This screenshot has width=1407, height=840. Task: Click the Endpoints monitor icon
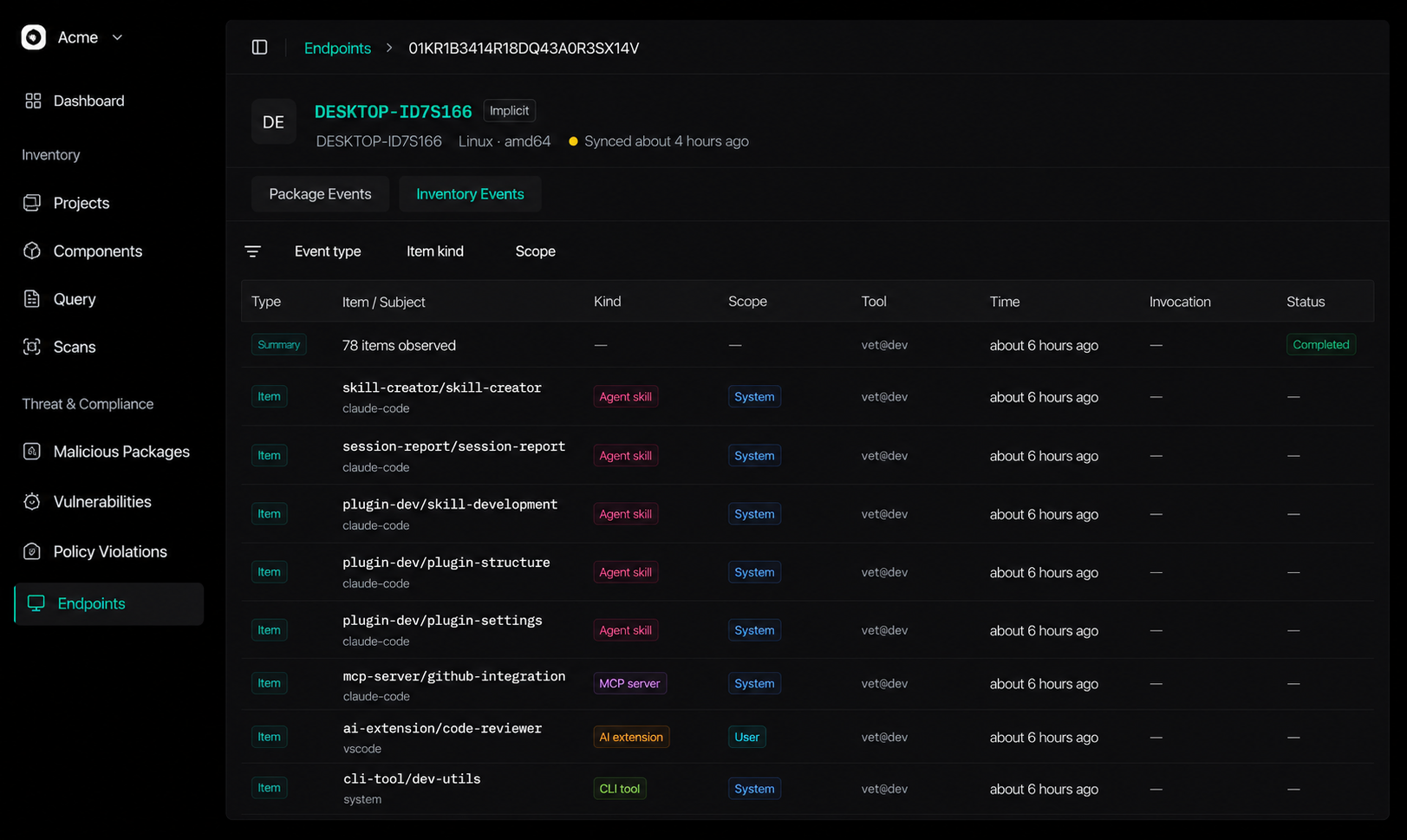pos(36,603)
